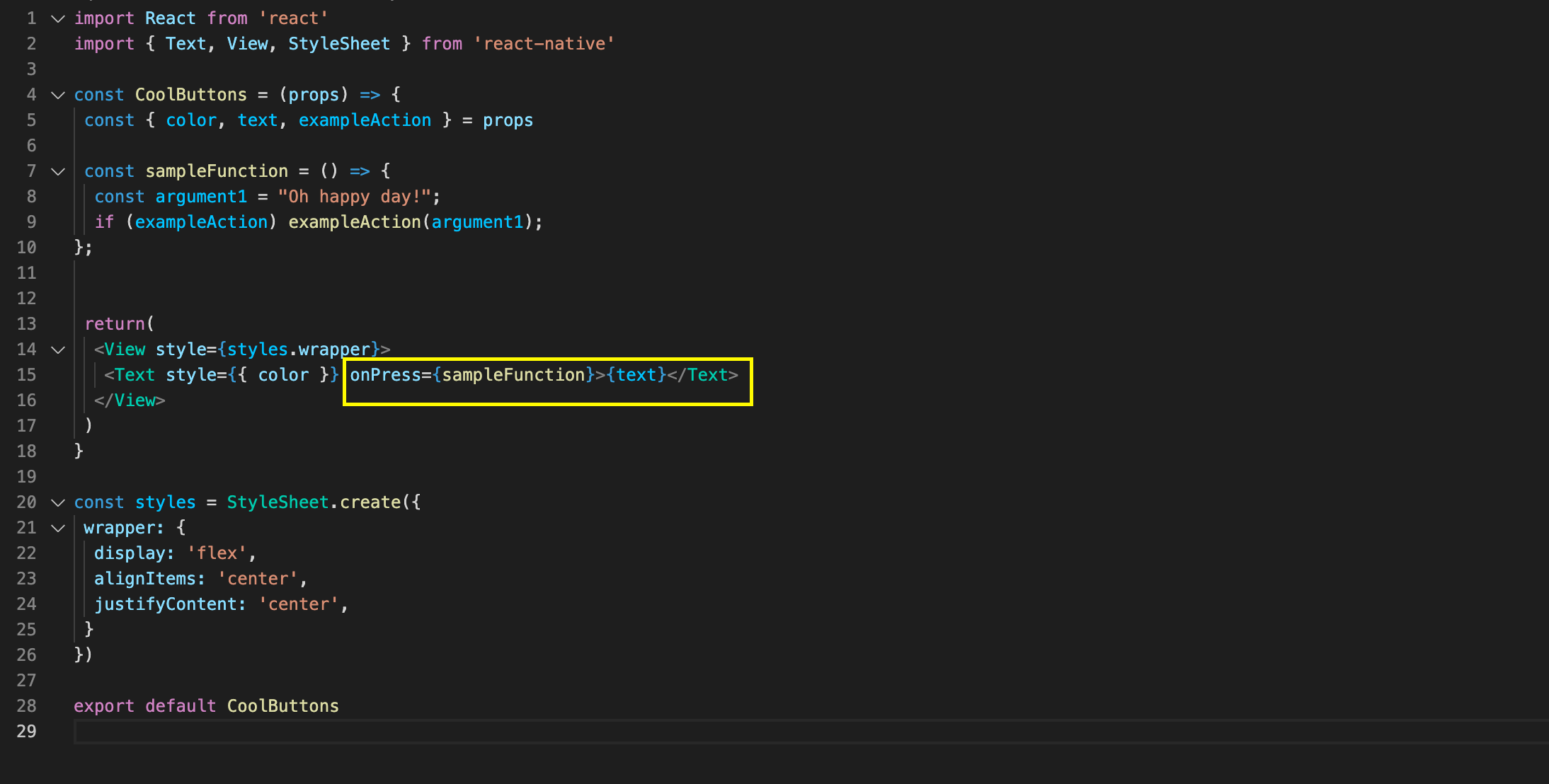Click the string 'react-native' on line 2
Image resolution: width=1549 pixels, height=784 pixels.
(544, 43)
